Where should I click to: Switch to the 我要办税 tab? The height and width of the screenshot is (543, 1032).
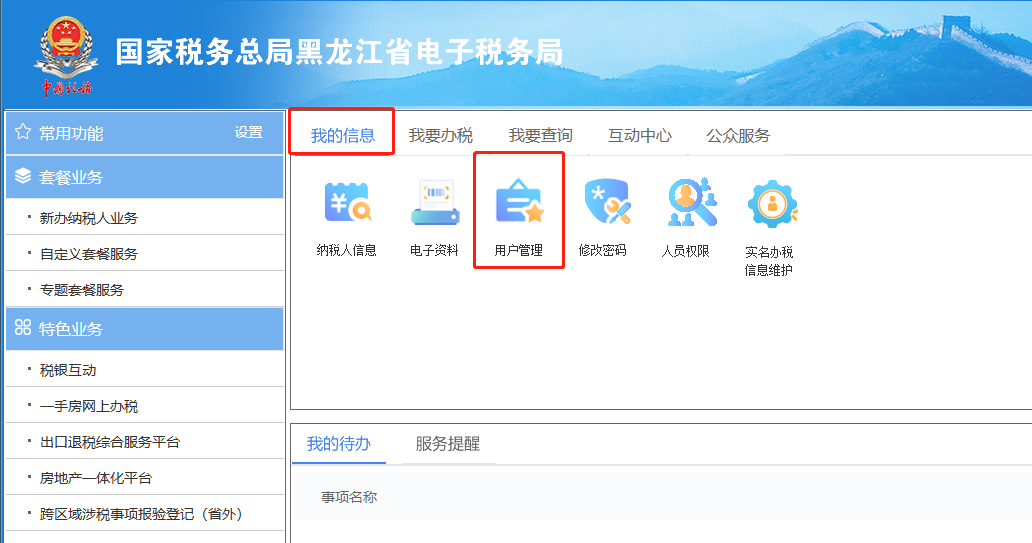tap(440, 136)
